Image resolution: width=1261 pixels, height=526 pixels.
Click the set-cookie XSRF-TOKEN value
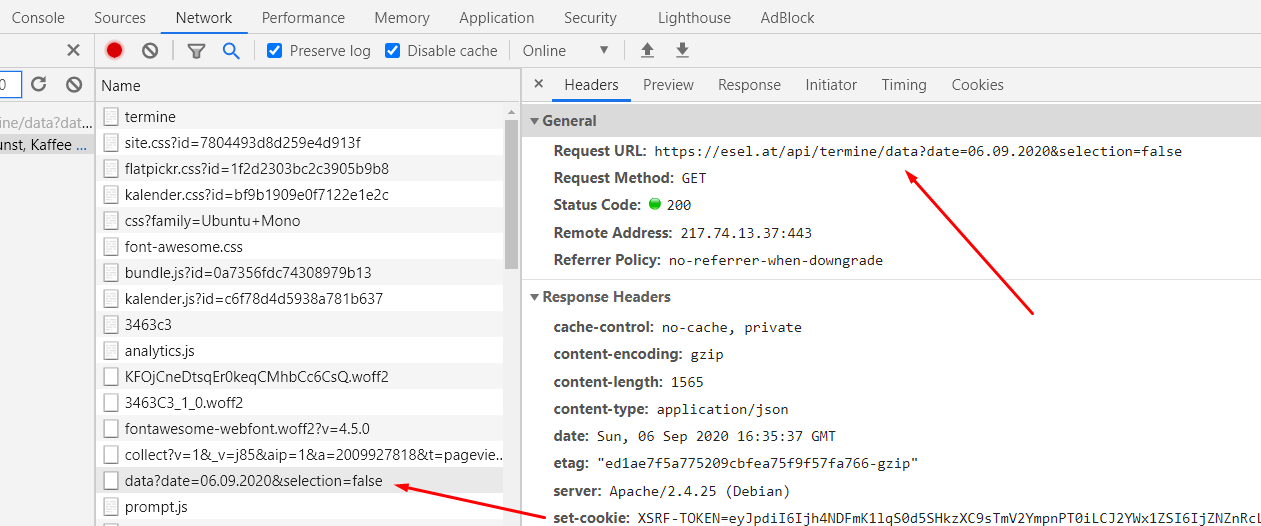tap(949, 519)
